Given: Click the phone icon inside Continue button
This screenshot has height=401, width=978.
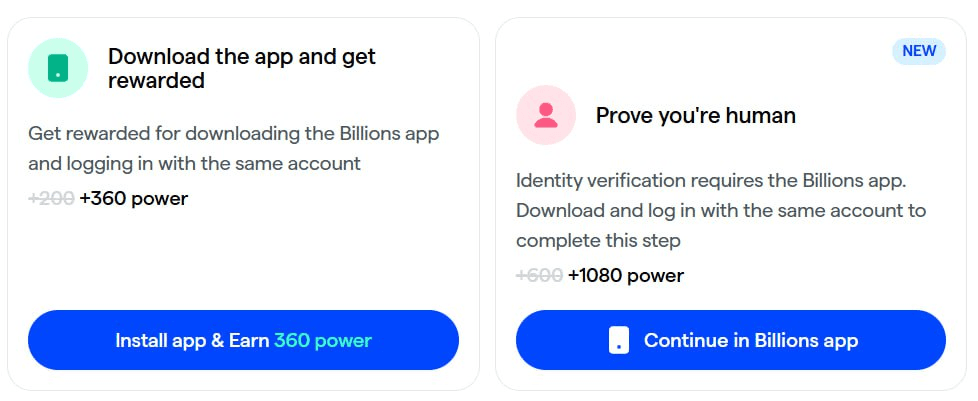Looking at the screenshot, I should [x=619, y=340].
